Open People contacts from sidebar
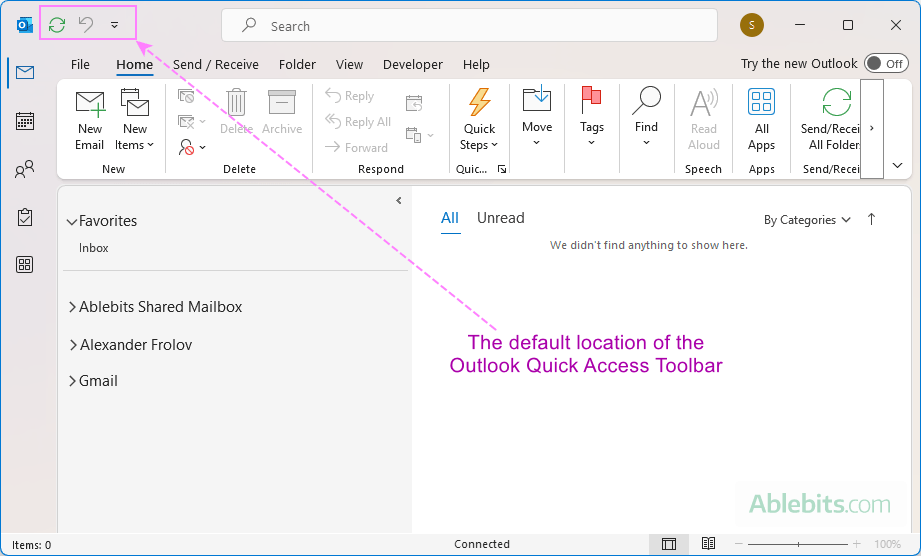This screenshot has width=921, height=556. point(25,169)
